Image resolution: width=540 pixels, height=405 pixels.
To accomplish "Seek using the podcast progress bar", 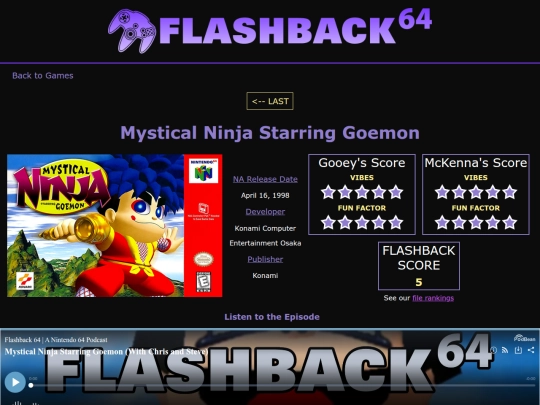I will click(x=282, y=385).
